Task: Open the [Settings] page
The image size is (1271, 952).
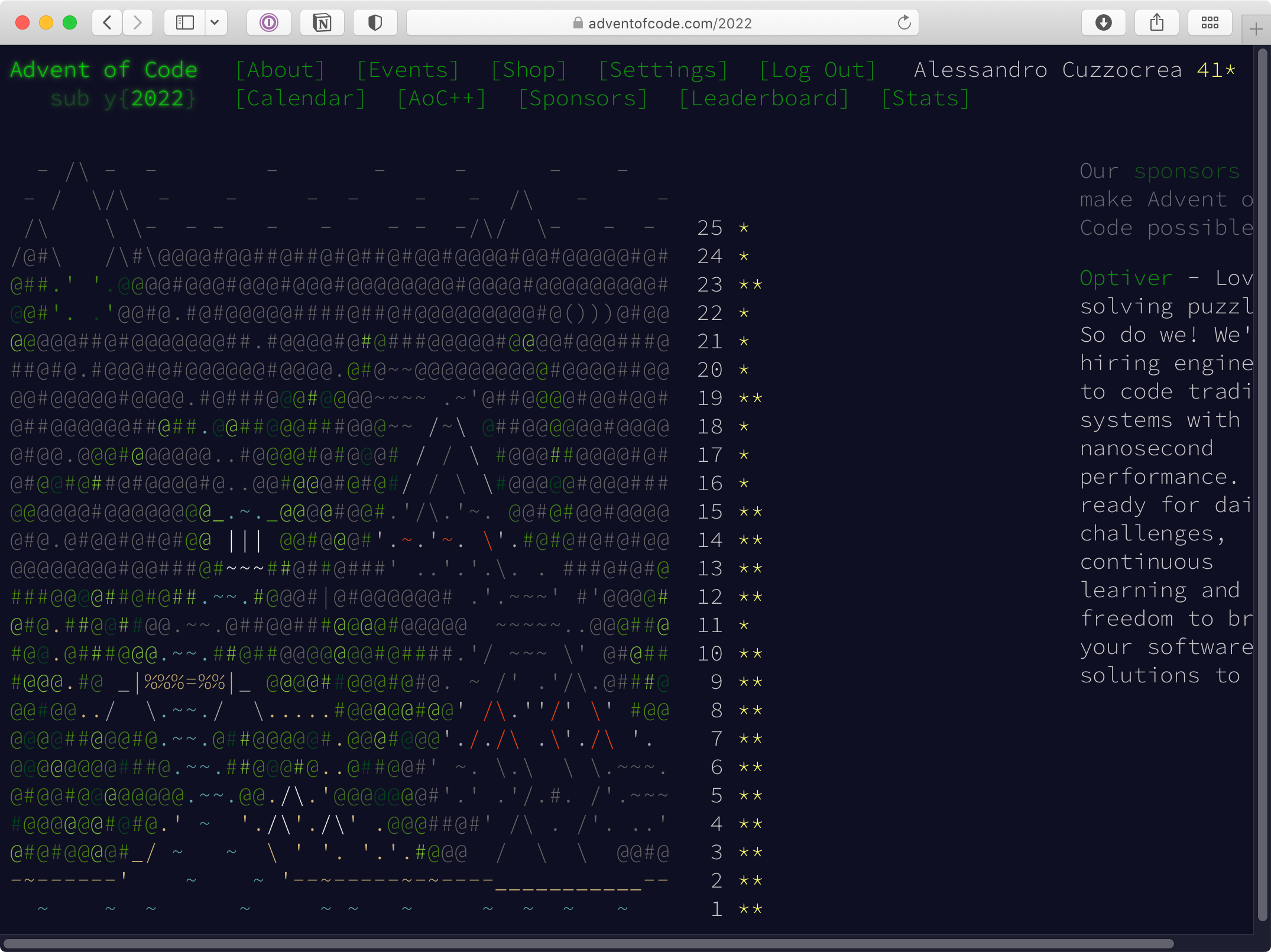Action: coord(663,69)
